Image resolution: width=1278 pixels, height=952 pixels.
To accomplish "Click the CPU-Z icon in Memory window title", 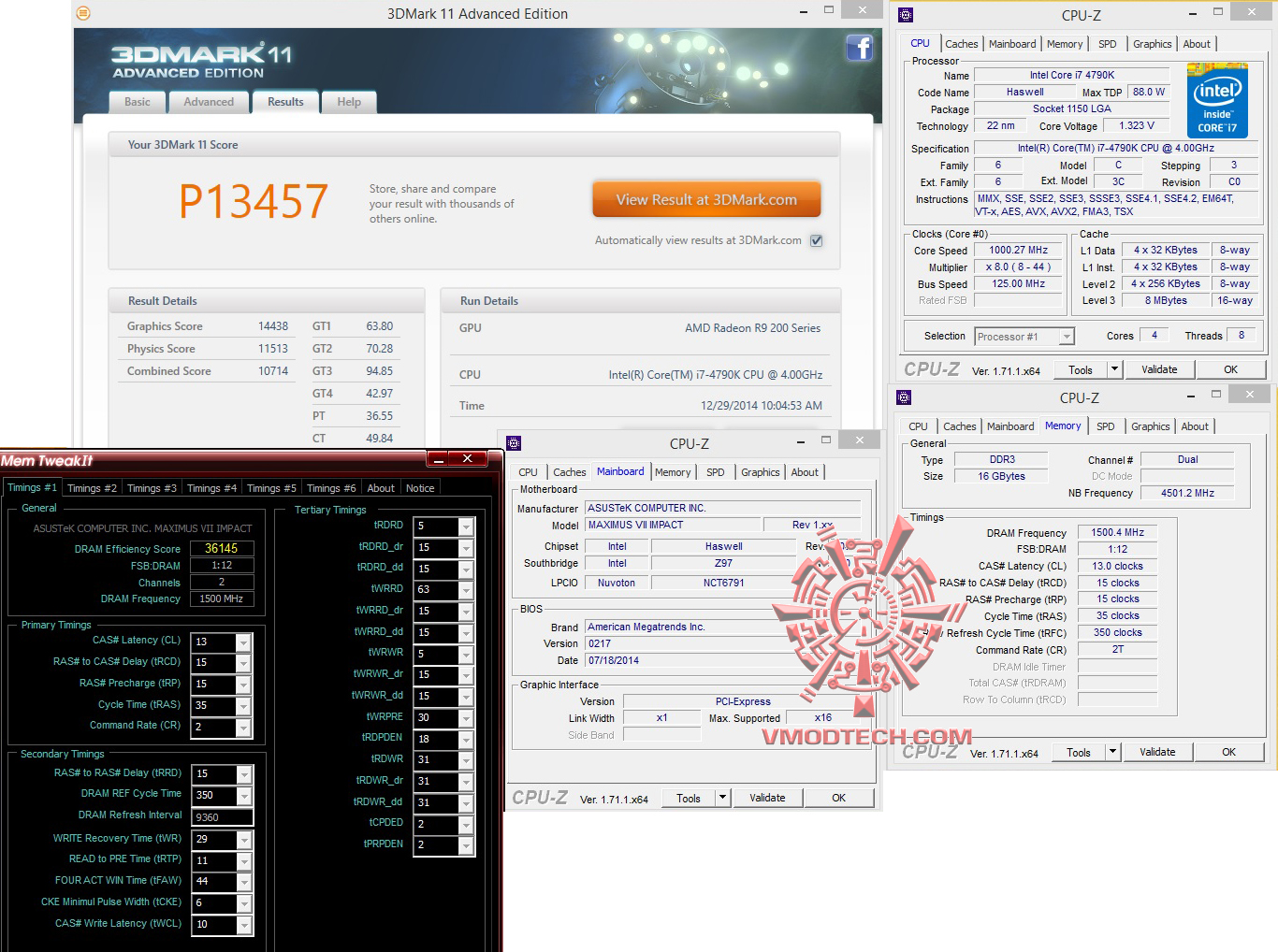I will coord(904,397).
